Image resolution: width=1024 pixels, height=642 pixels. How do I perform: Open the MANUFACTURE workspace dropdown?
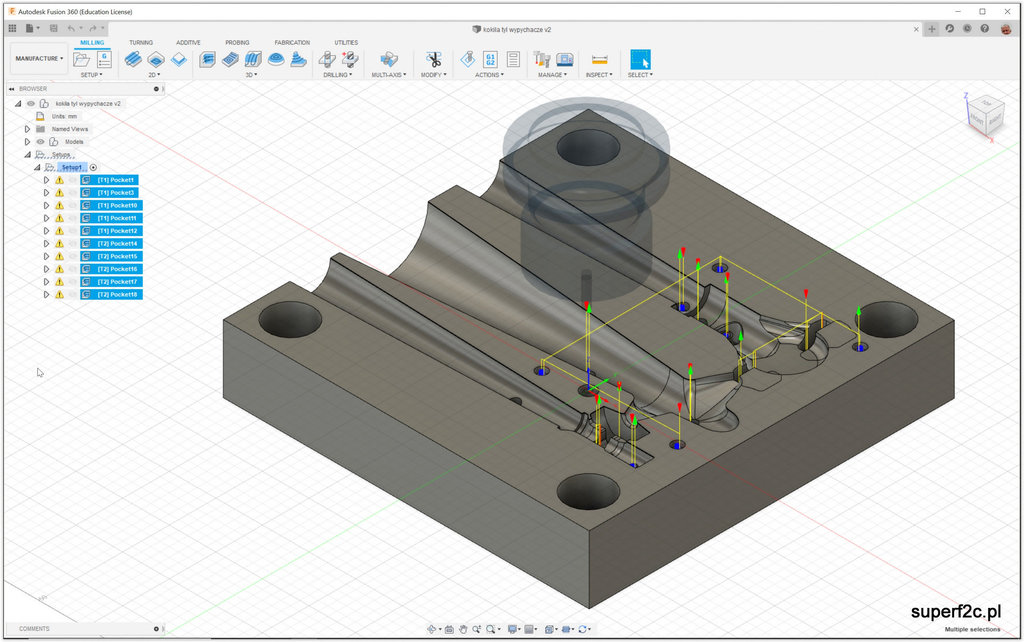click(39, 59)
